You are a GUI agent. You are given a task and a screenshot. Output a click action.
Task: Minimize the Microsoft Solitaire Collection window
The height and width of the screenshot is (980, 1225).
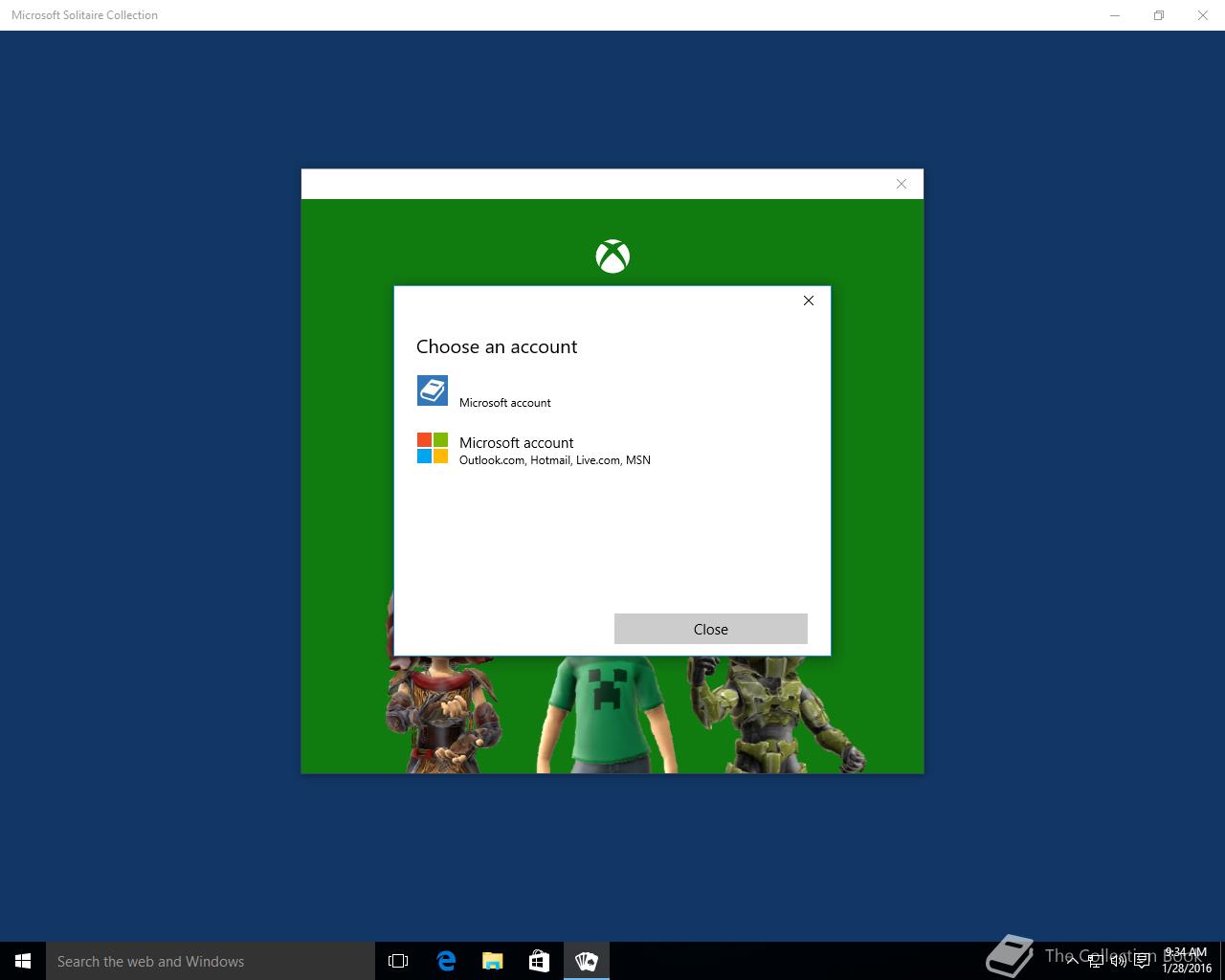[x=1115, y=15]
